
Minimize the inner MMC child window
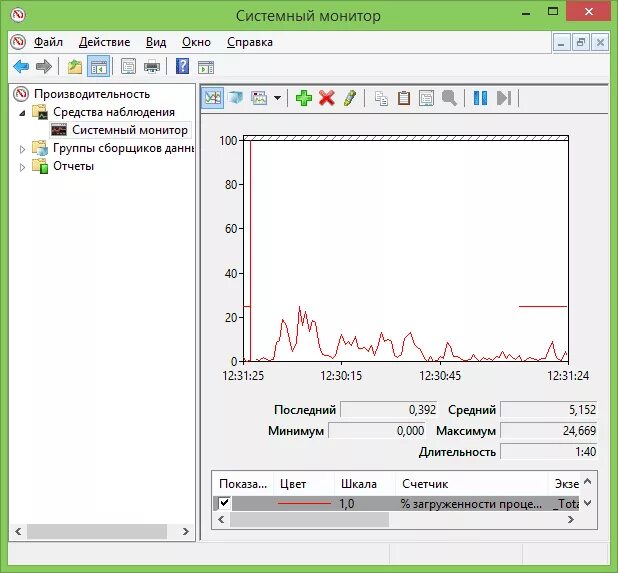coord(561,43)
